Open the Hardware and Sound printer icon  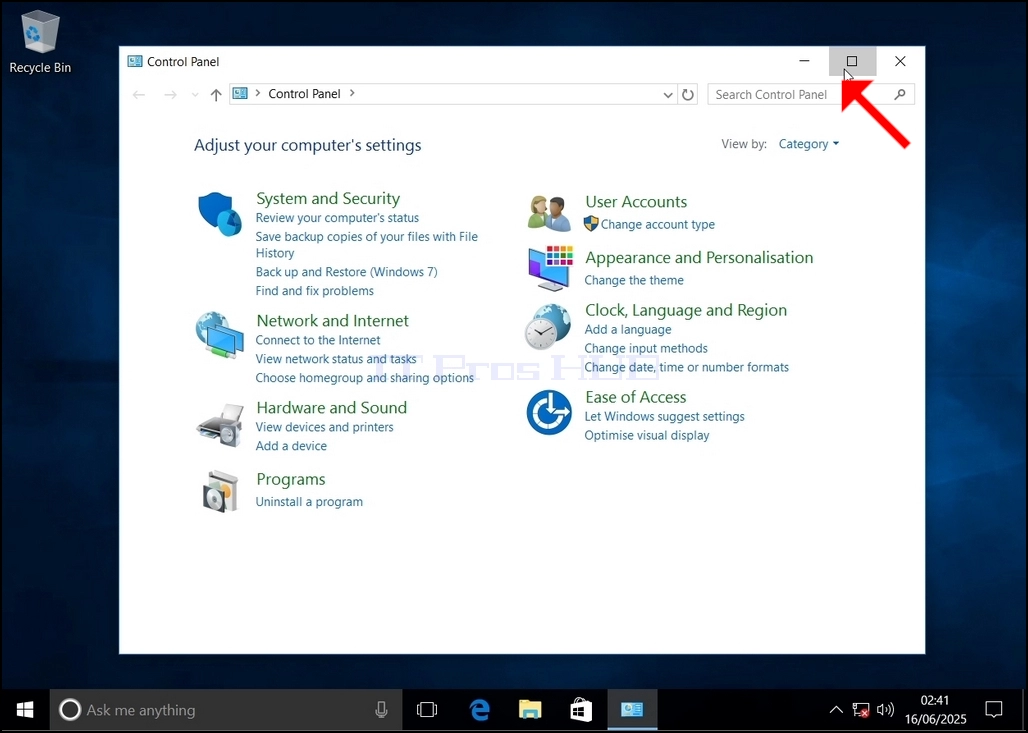click(x=220, y=426)
